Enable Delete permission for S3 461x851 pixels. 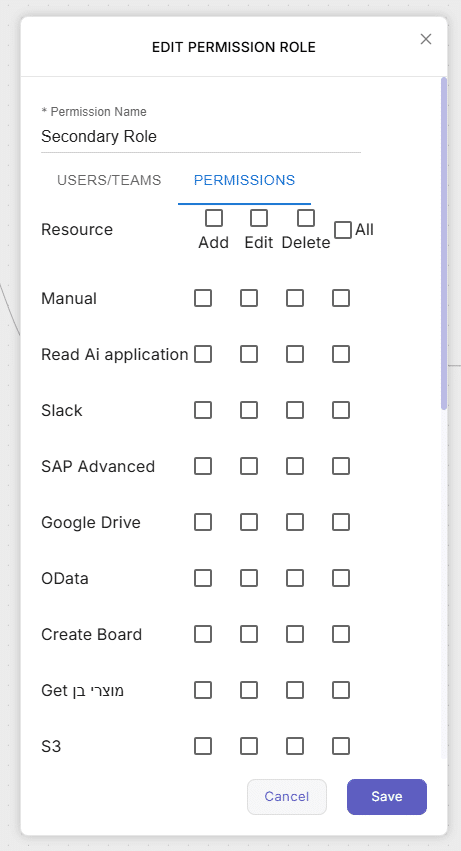tap(295, 746)
